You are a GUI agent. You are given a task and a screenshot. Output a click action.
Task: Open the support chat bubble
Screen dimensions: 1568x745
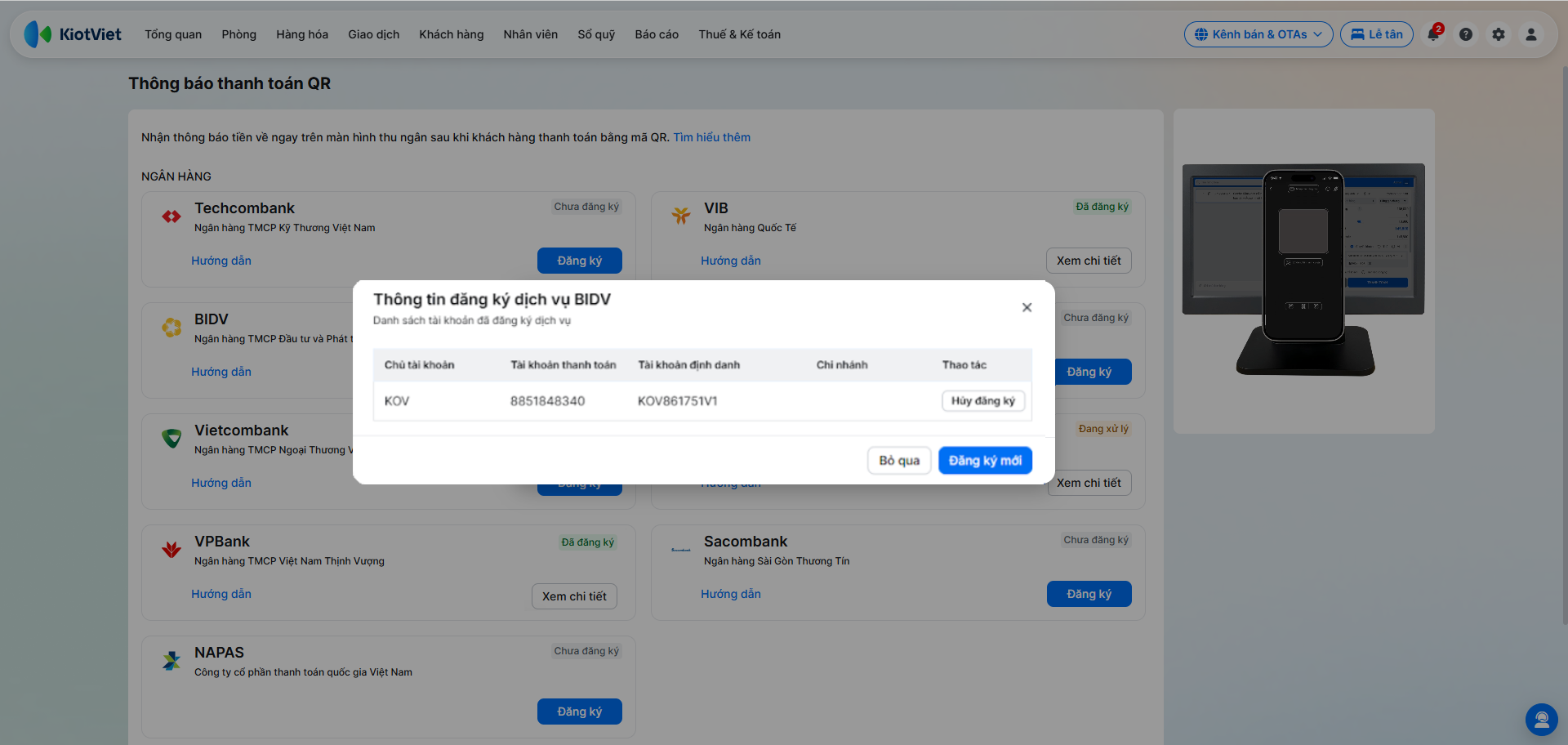point(1542,720)
